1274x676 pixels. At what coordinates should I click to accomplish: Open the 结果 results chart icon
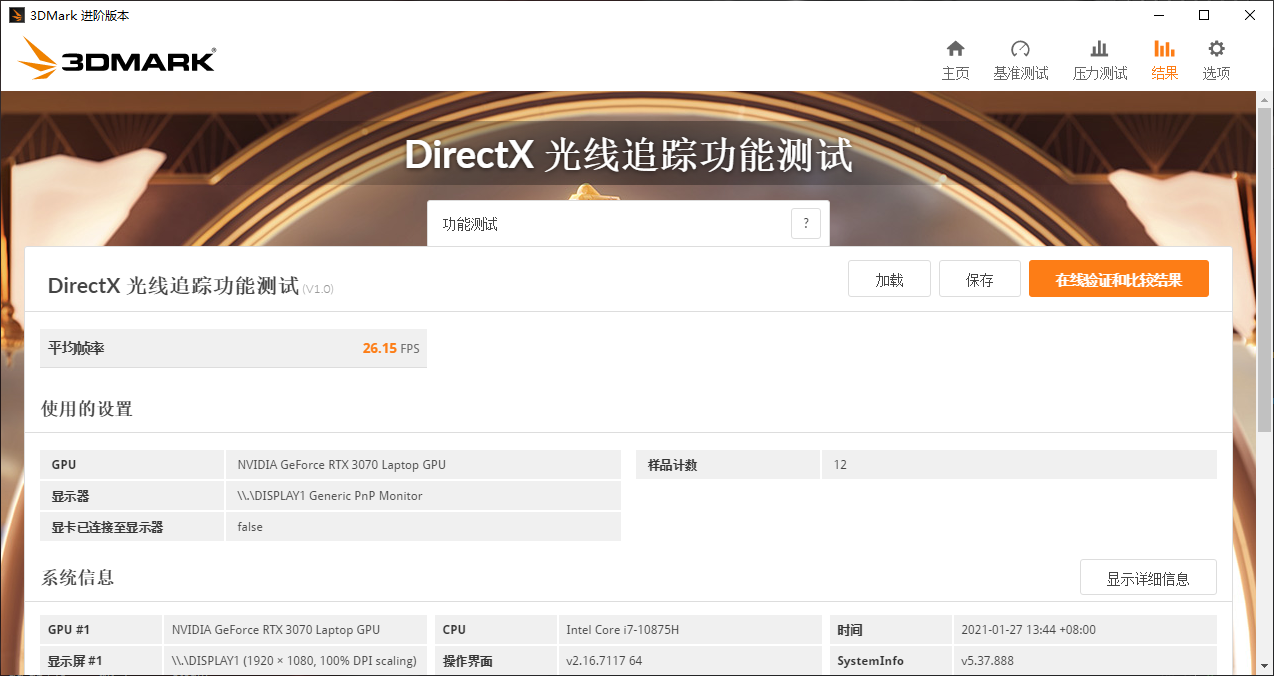click(1164, 49)
